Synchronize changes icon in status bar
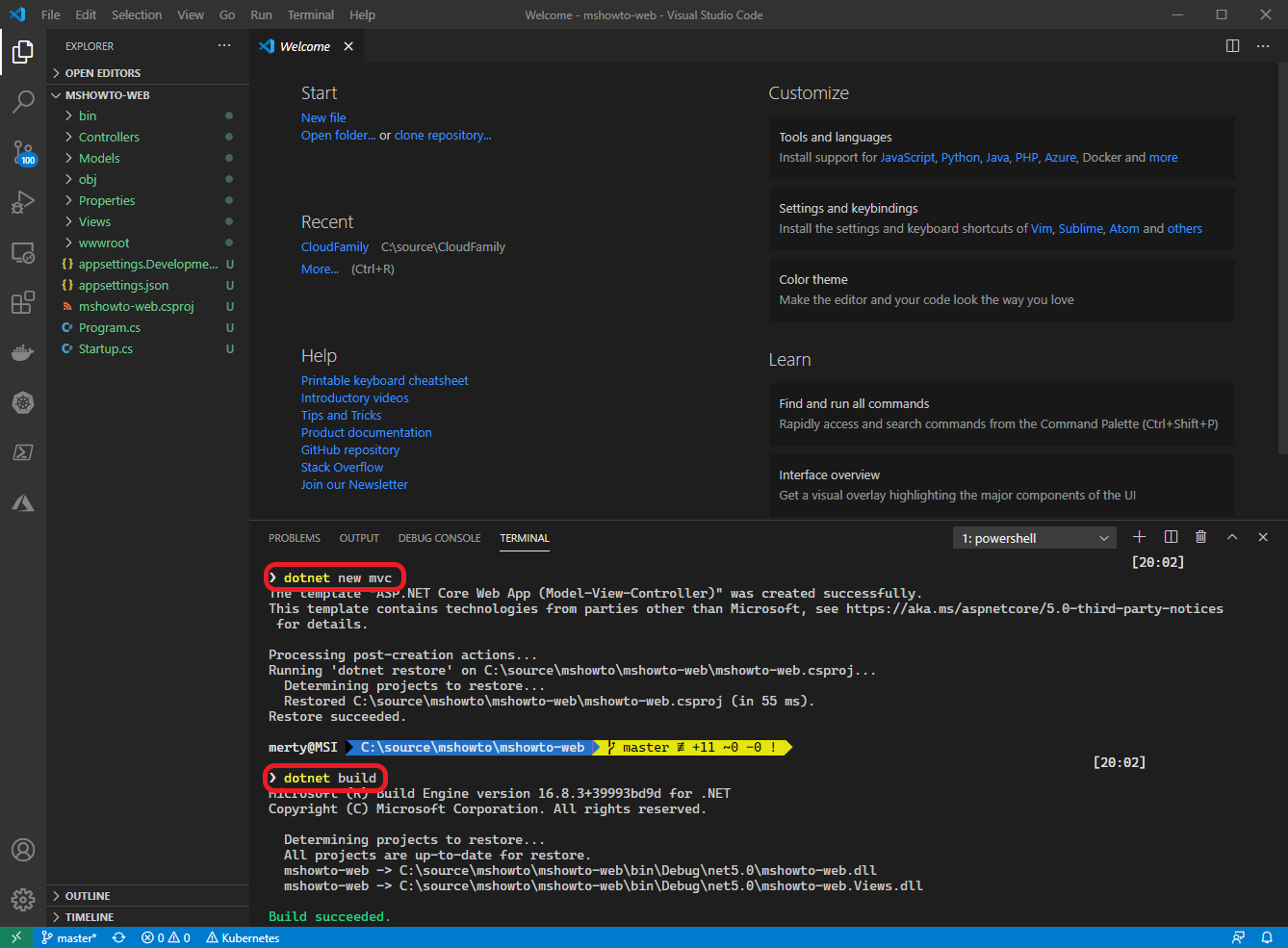Image resolution: width=1288 pixels, height=948 pixels. [118, 937]
